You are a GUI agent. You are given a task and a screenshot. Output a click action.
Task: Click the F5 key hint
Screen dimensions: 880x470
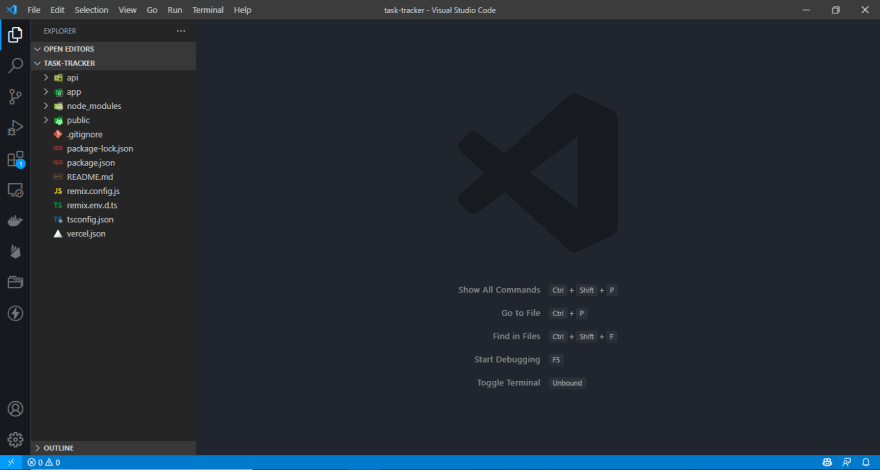point(556,359)
